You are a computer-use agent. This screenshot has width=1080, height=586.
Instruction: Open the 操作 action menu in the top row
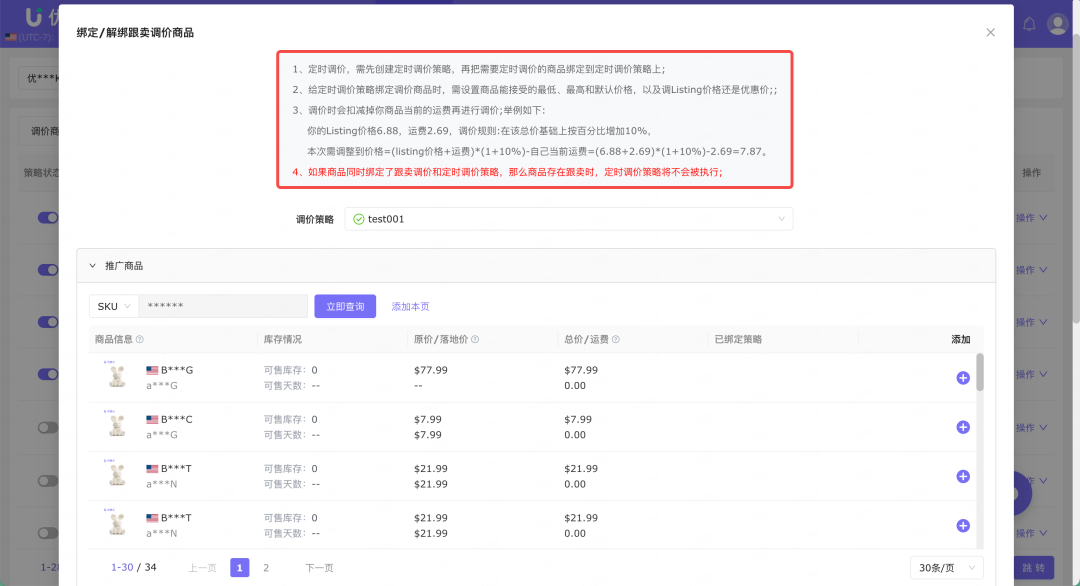coord(1028,217)
